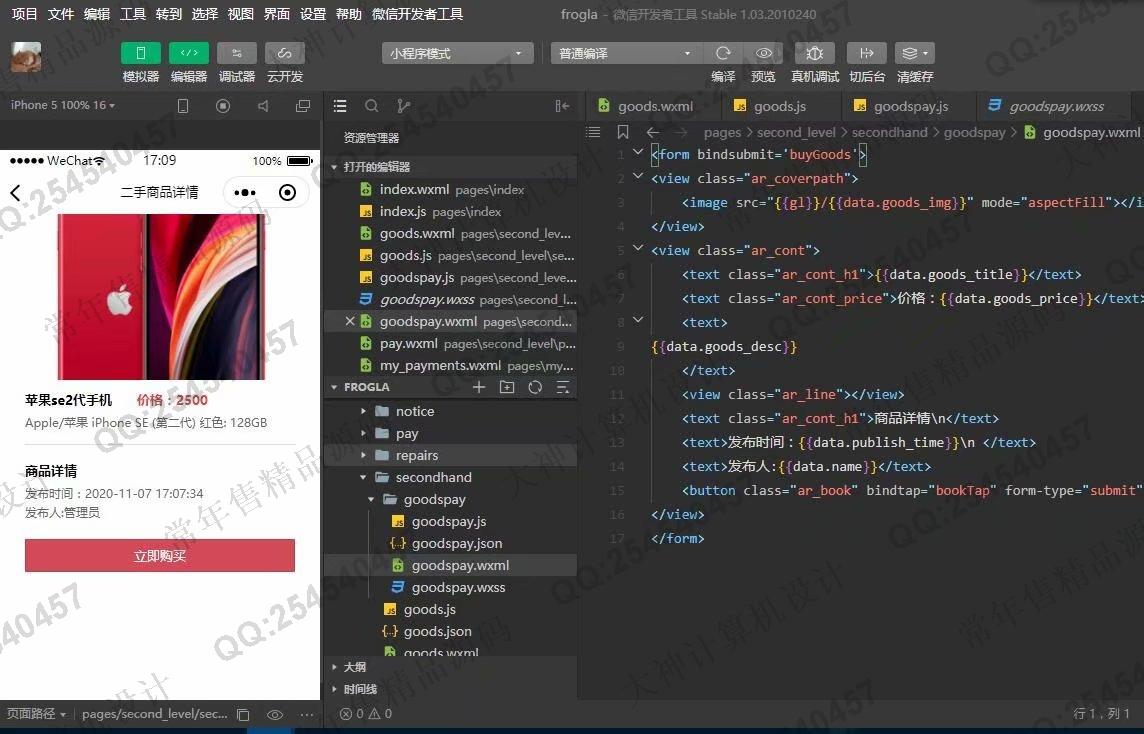Click the compile refresh icon
This screenshot has width=1144, height=734.
(x=723, y=53)
